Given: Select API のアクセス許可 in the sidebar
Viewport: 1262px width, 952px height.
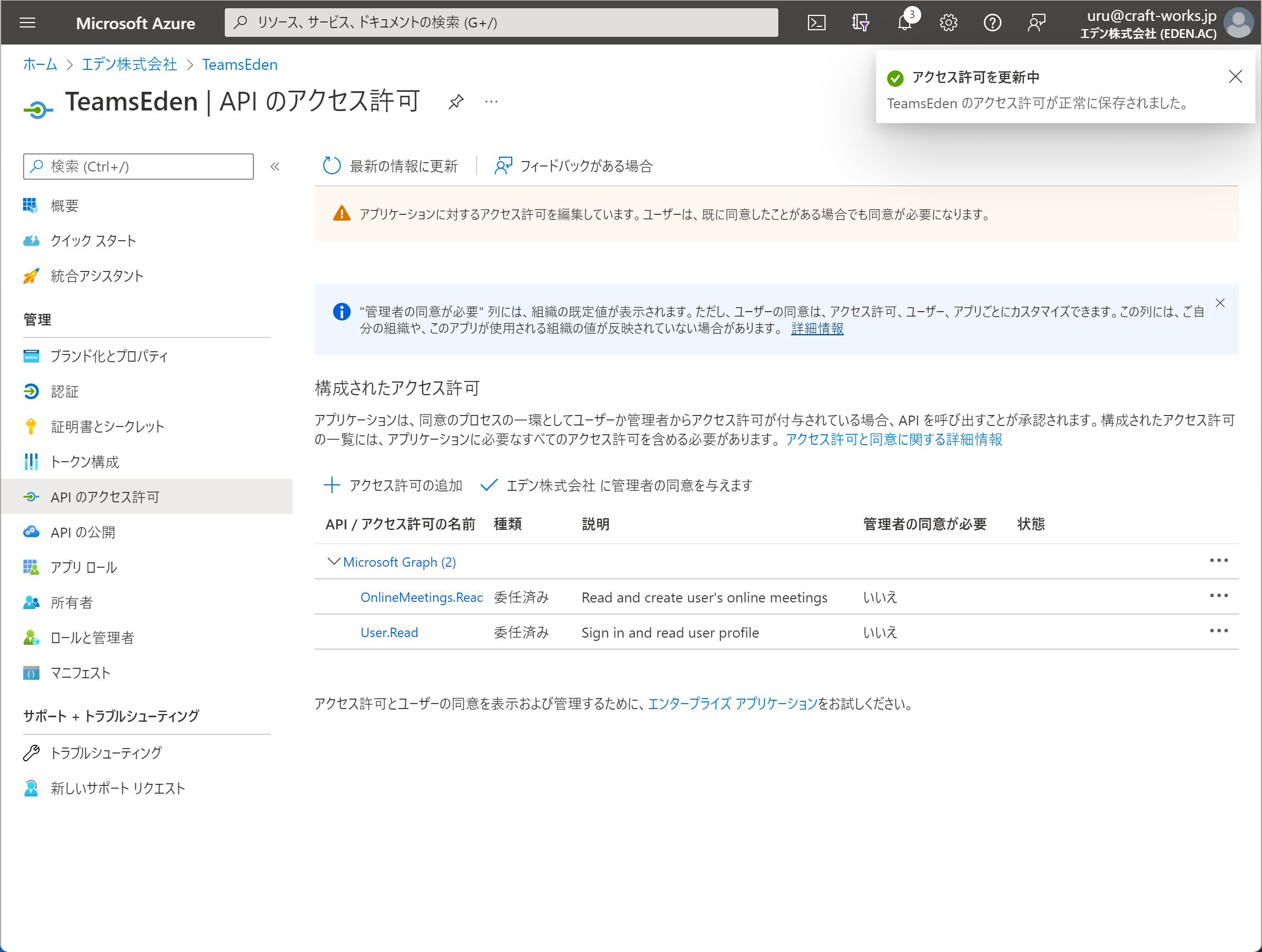Looking at the screenshot, I should click(x=147, y=497).
